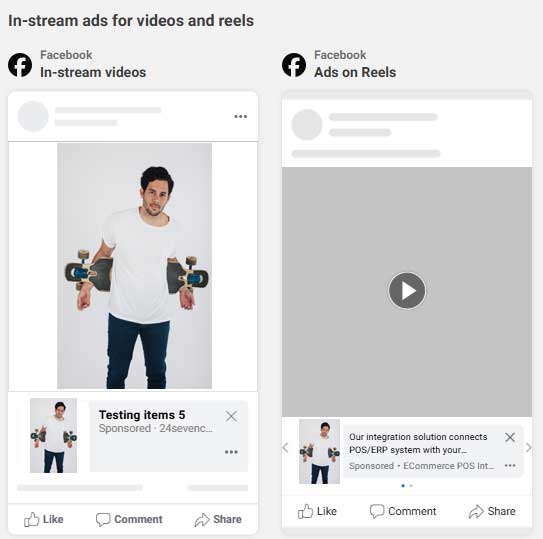Screen dimensions: 543x539
Task: Click 'Sponsored · 24sevenc...' text
Action: pos(156,428)
